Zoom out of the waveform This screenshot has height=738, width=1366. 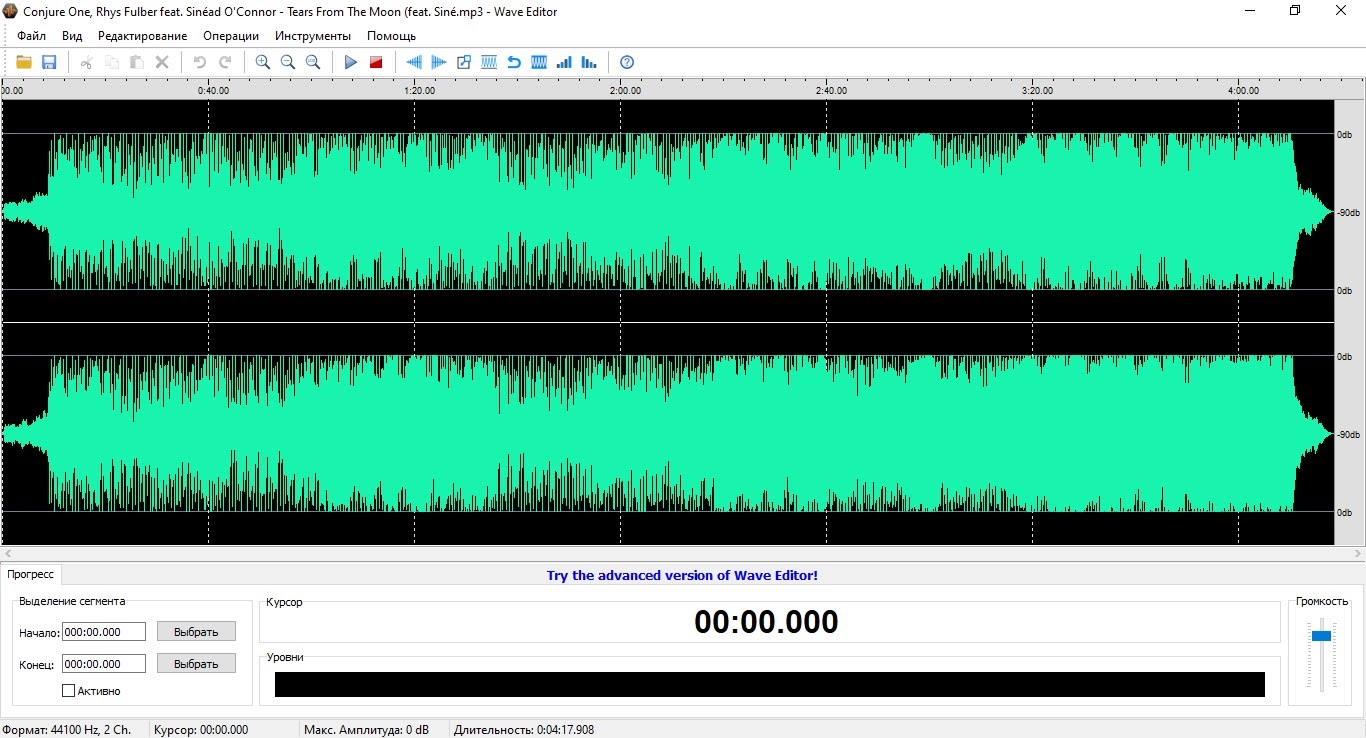pyautogui.click(x=288, y=62)
